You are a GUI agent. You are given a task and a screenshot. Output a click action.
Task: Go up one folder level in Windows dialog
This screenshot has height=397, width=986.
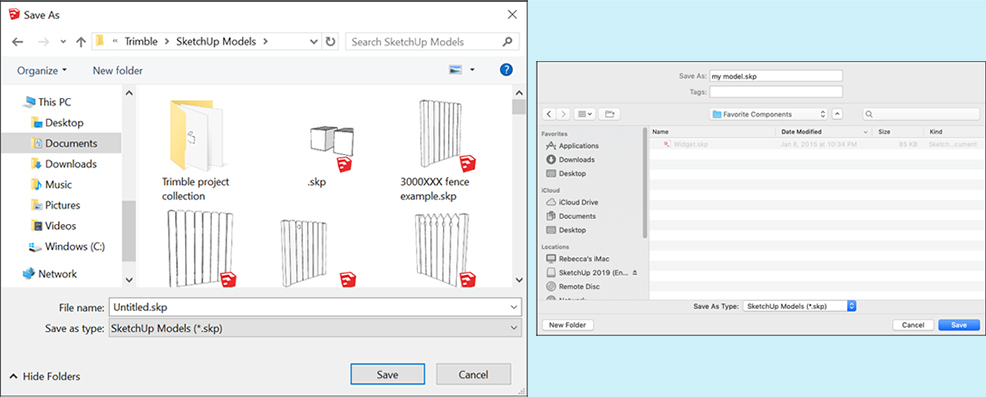(80, 42)
